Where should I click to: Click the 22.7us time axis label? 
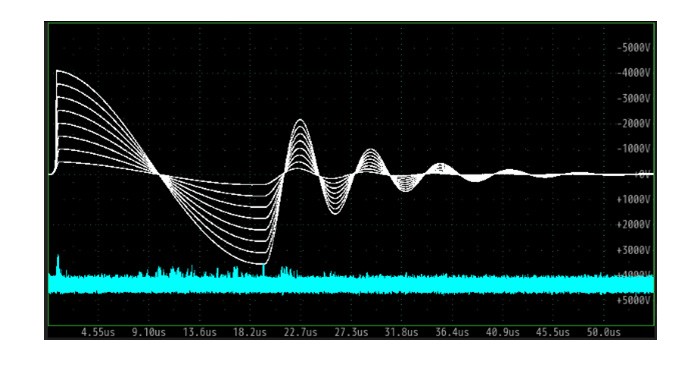pyautogui.click(x=300, y=332)
